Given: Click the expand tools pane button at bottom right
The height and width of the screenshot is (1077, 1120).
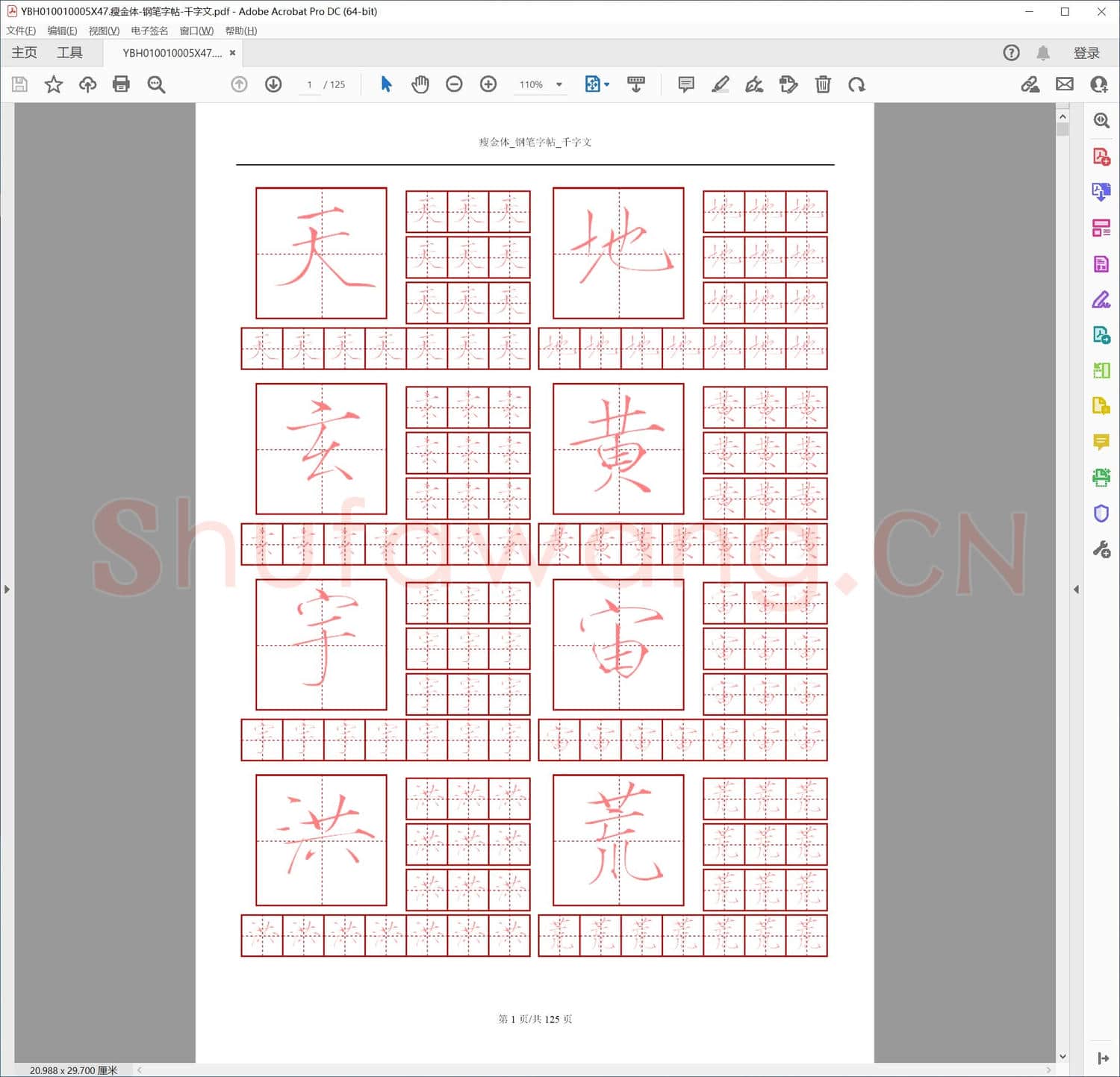Looking at the screenshot, I should click(x=1103, y=1058).
